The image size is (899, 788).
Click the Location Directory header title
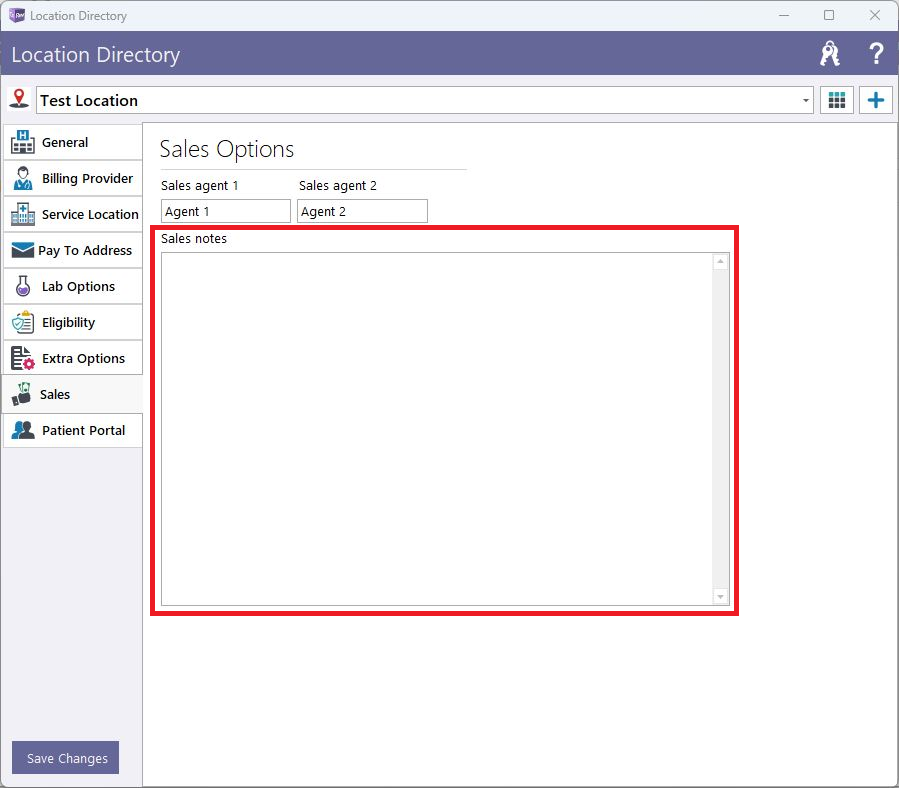[96, 55]
